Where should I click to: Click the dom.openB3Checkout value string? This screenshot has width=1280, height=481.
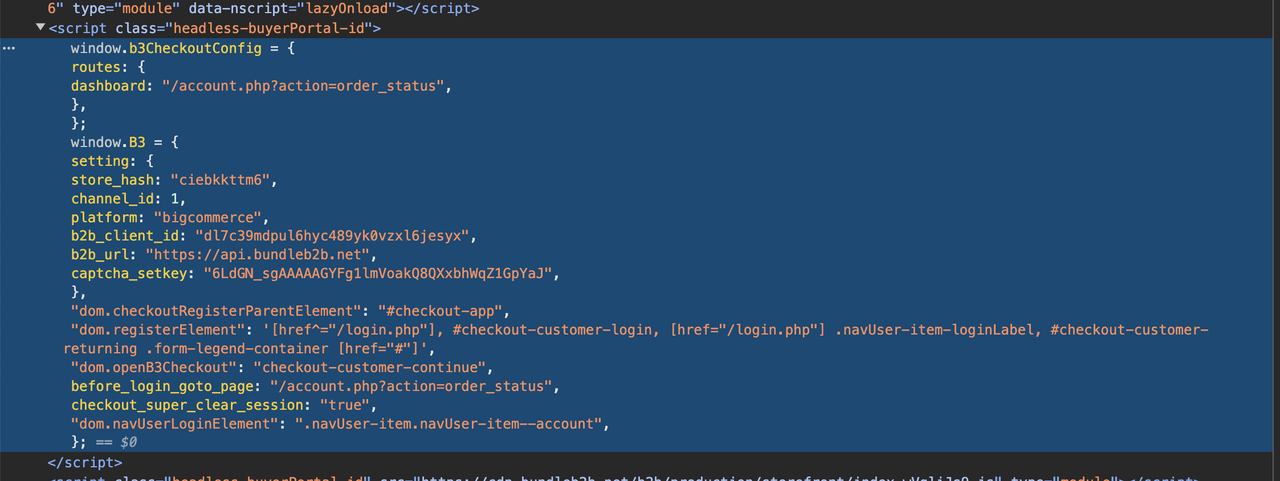(366, 367)
